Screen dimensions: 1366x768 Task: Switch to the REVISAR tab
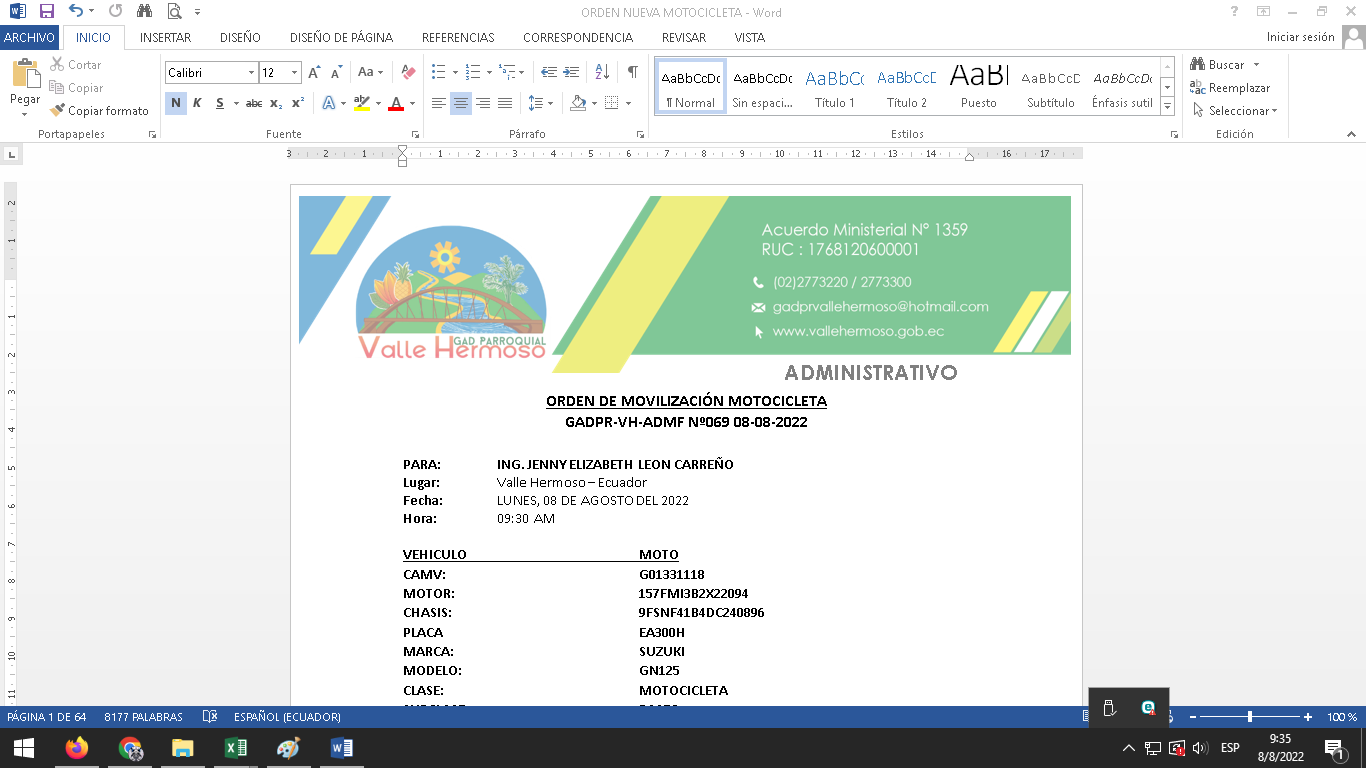coord(683,37)
